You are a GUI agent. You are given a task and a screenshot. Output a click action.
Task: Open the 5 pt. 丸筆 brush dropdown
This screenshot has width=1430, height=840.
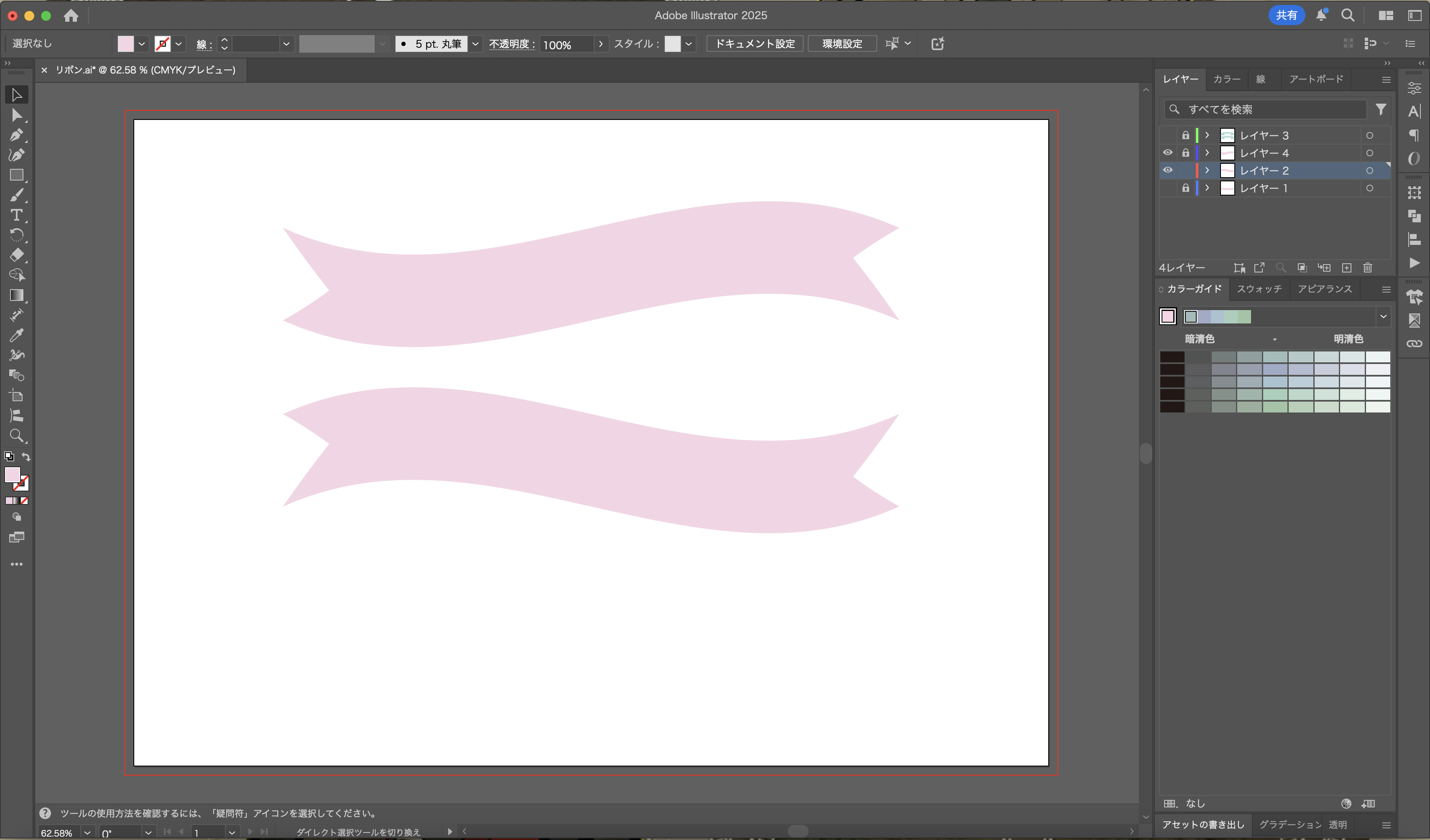[475, 44]
